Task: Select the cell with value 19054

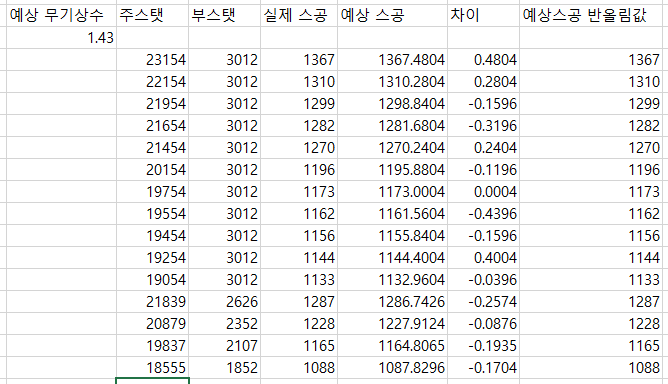Action: coord(153,280)
